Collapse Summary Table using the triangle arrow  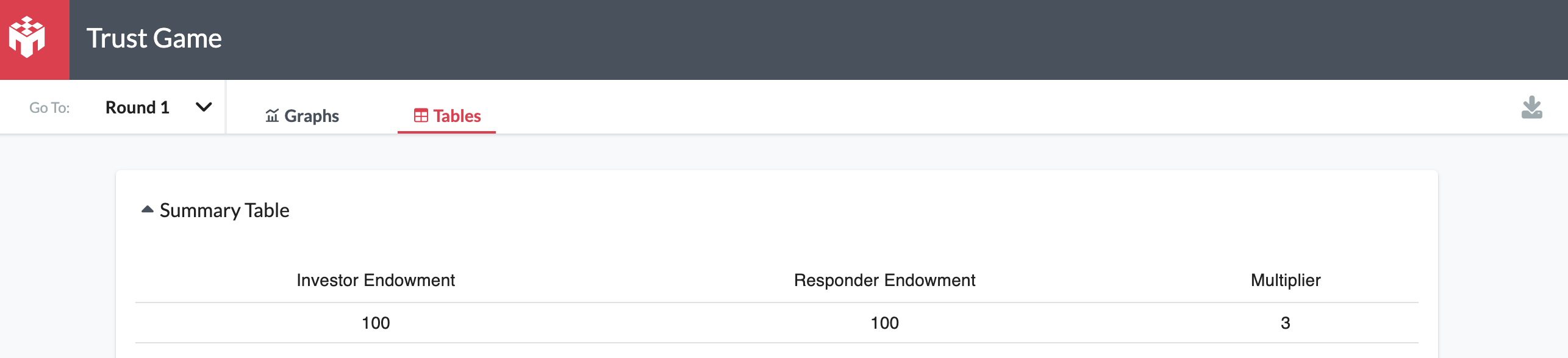pos(147,209)
